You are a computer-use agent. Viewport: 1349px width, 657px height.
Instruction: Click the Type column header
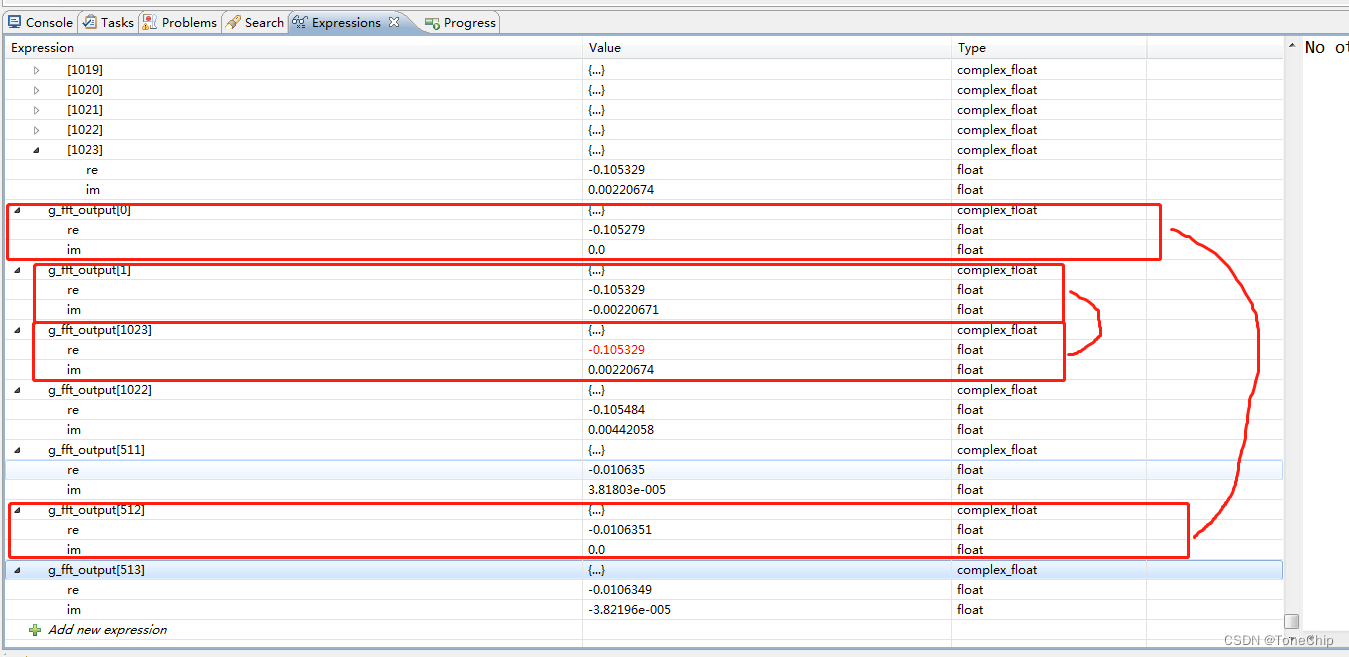pos(1049,48)
